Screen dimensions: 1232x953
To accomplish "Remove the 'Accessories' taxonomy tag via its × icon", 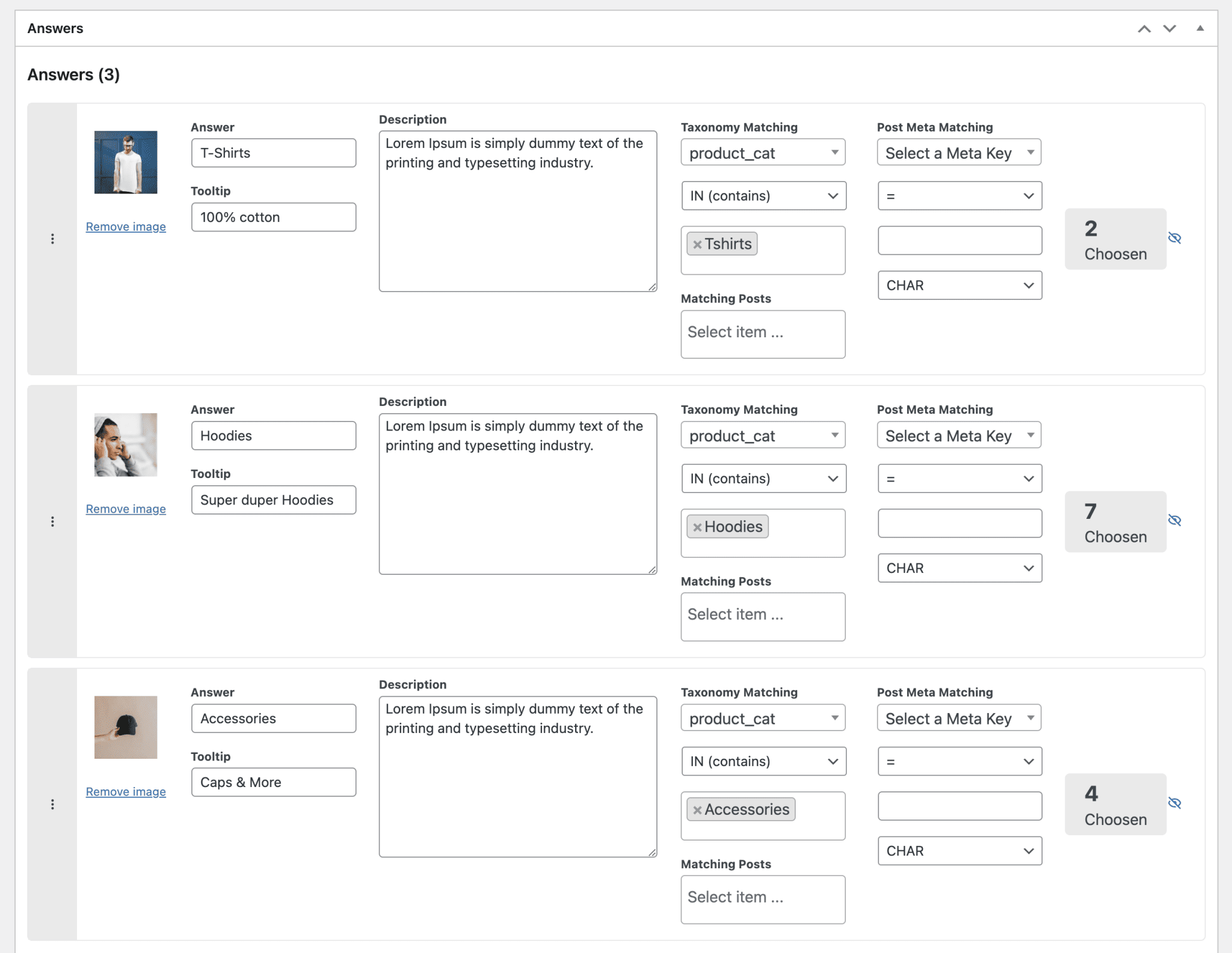I will pos(698,809).
